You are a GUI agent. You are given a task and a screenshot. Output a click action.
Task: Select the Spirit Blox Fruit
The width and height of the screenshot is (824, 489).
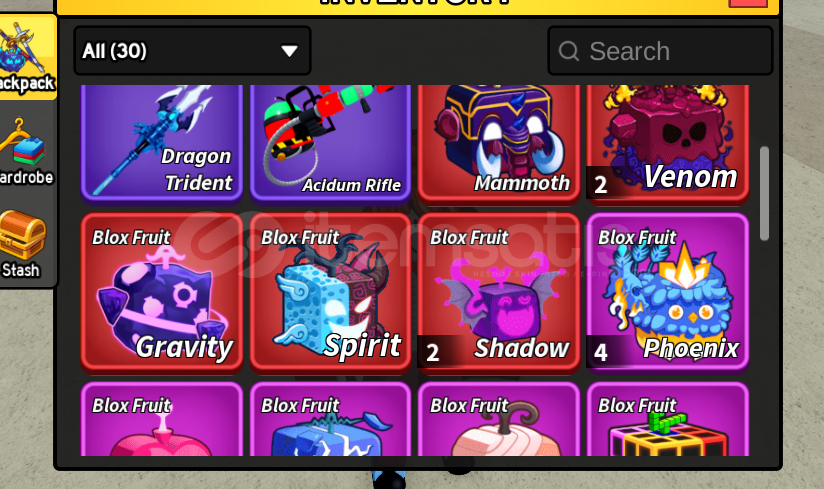point(331,292)
